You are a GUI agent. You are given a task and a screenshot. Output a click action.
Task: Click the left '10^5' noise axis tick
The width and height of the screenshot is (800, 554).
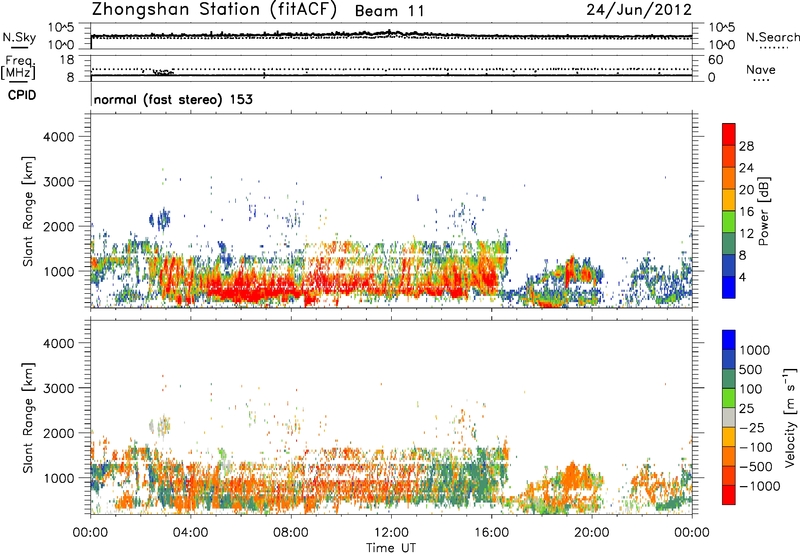[x=61, y=27]
